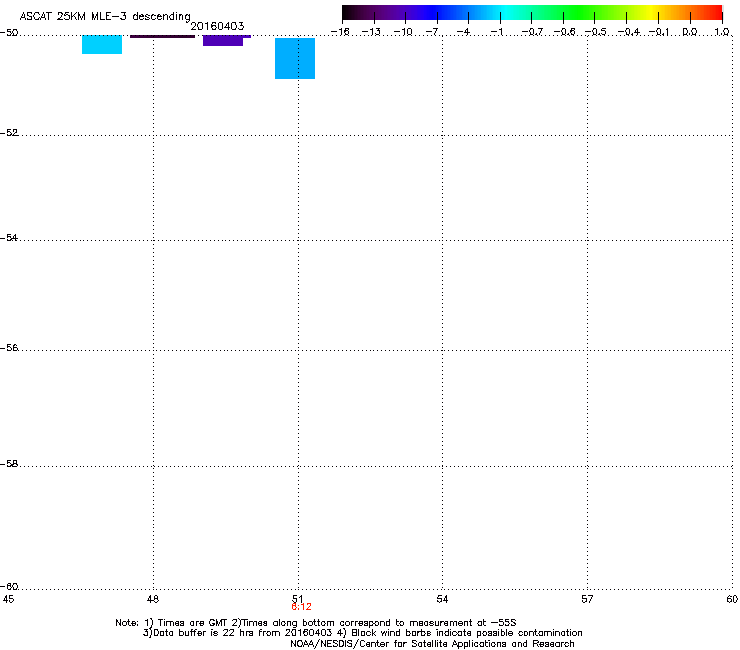Image resolution: width=740 pixels, height=650 pixels.
Task: Click the longitude label 57
Action: [587, 599]
